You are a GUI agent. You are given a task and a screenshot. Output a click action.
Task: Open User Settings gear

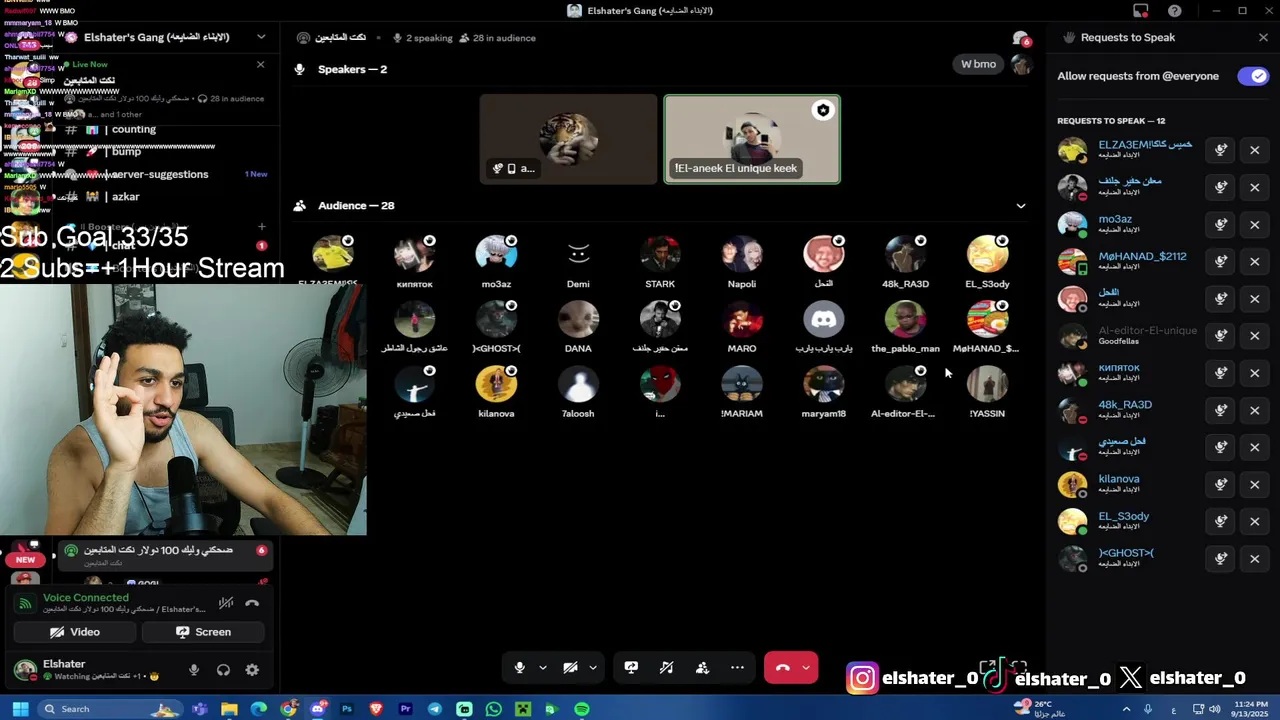point(252,670)
